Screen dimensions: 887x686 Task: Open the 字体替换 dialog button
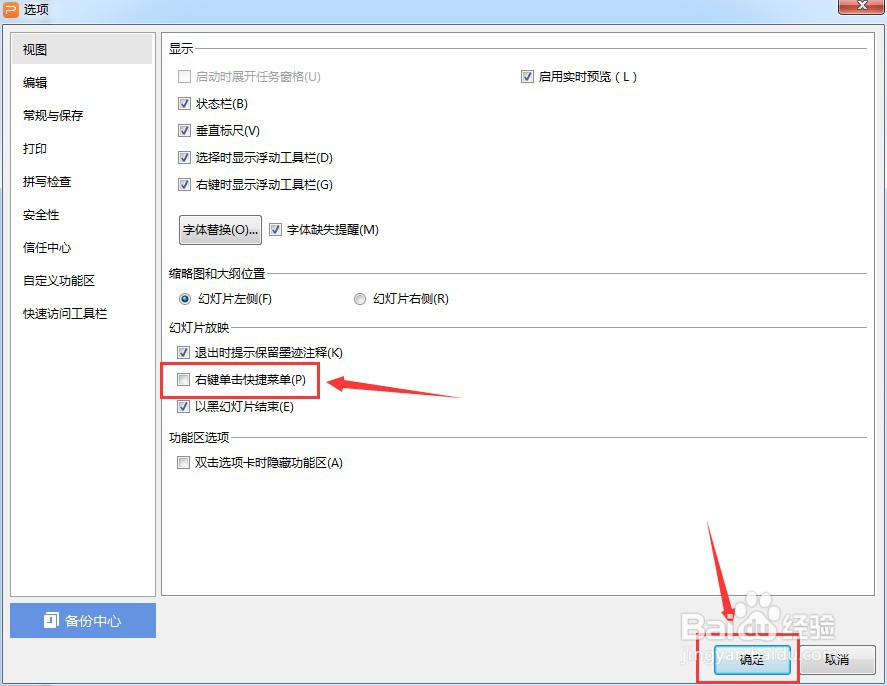pyautogui.click(x=221, y=230)
